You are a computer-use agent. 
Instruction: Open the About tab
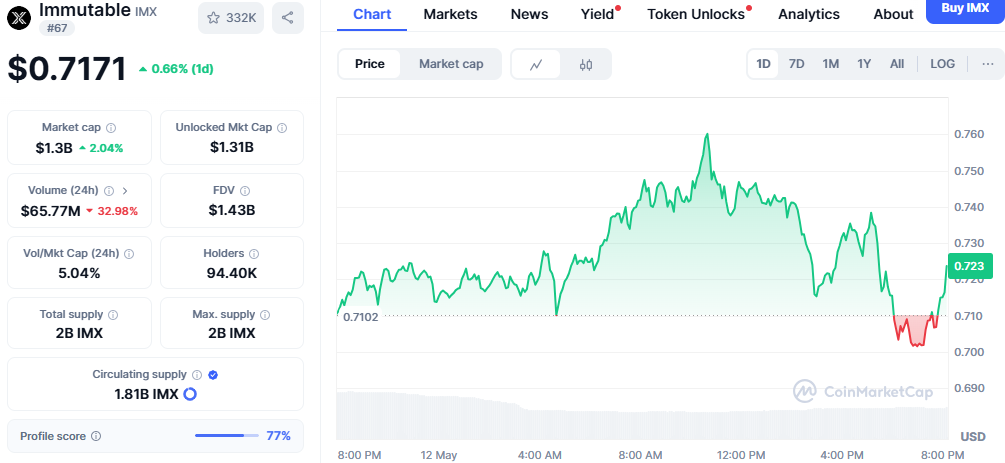point(893,14)
